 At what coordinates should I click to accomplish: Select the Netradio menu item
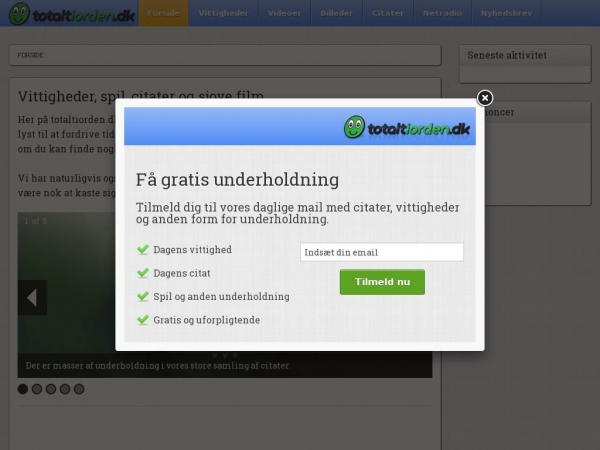[442, 13]
